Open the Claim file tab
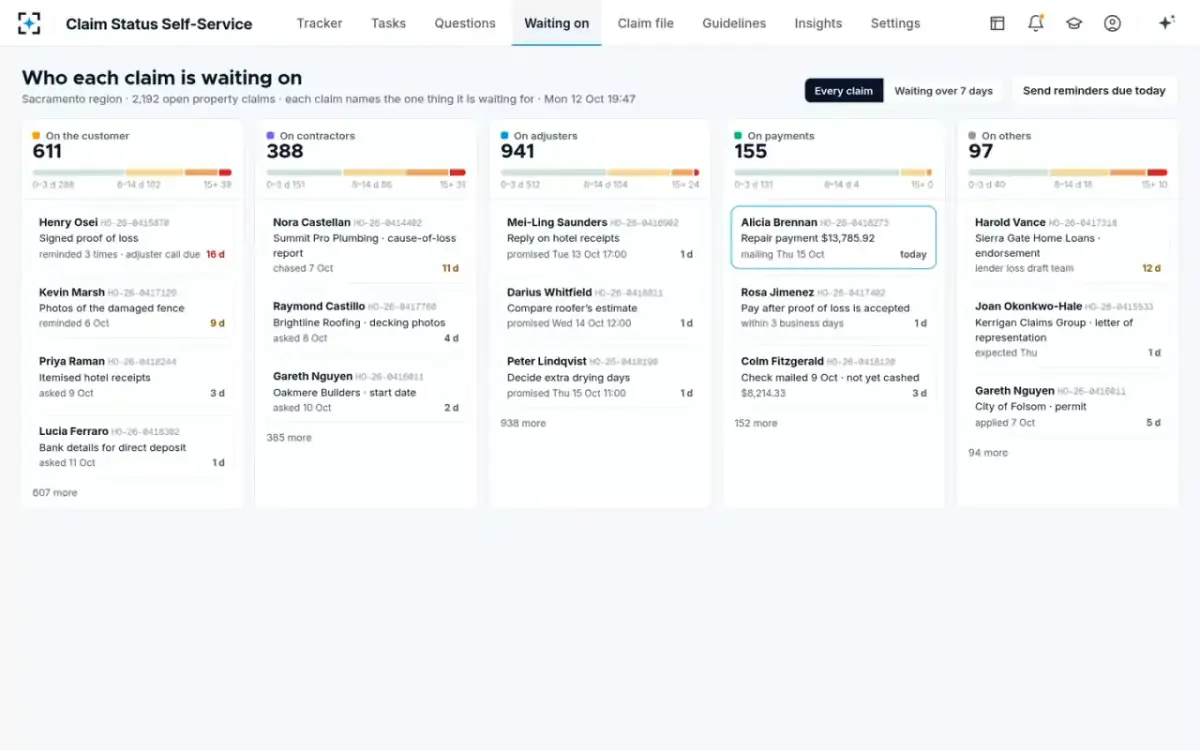 tap(646, 23)
